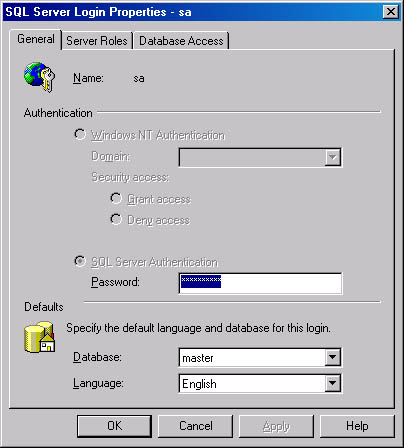Click the database cylinders defaults icon

click(x=40, y=337)
